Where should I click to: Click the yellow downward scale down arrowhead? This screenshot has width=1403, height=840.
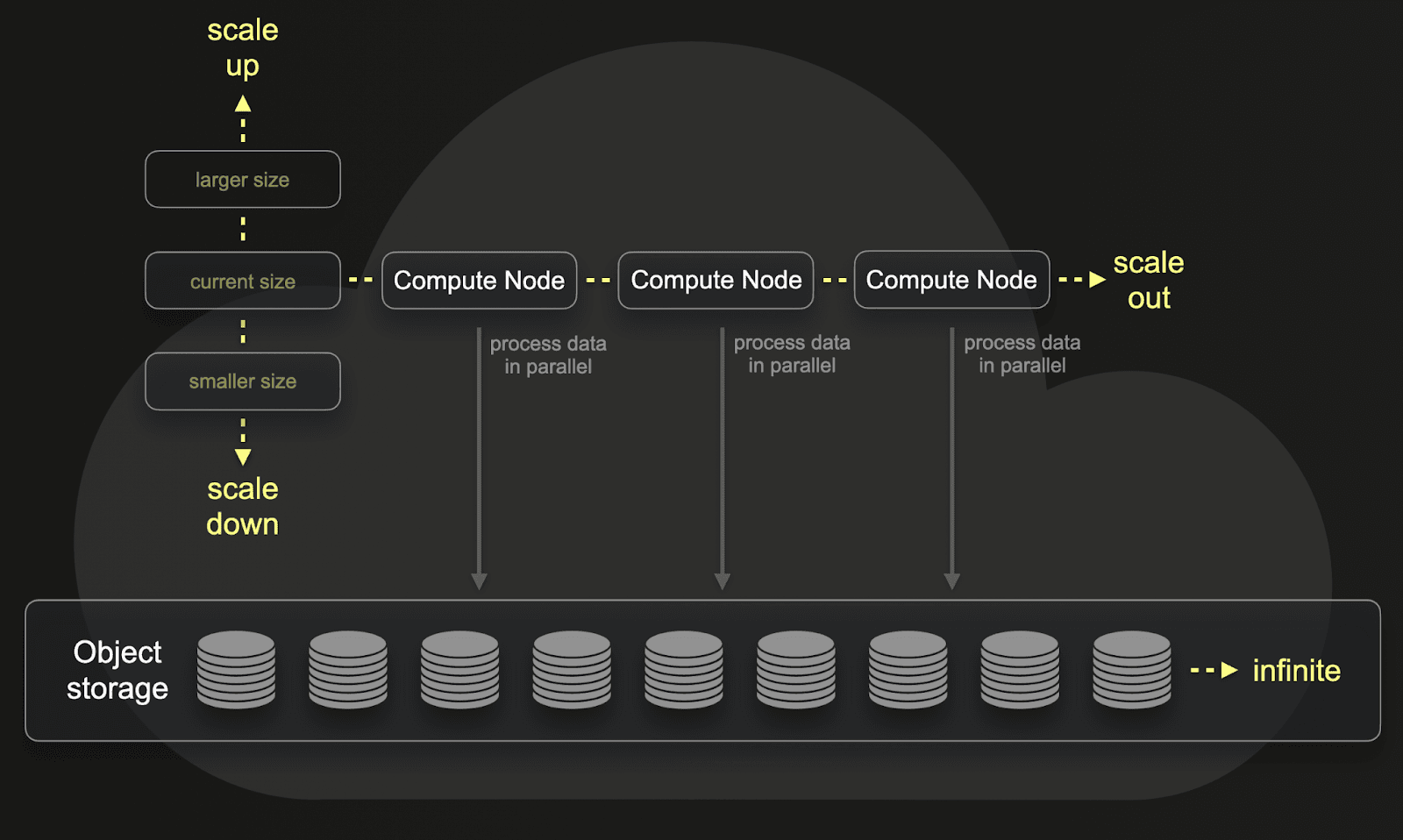[x=243, y=457]
